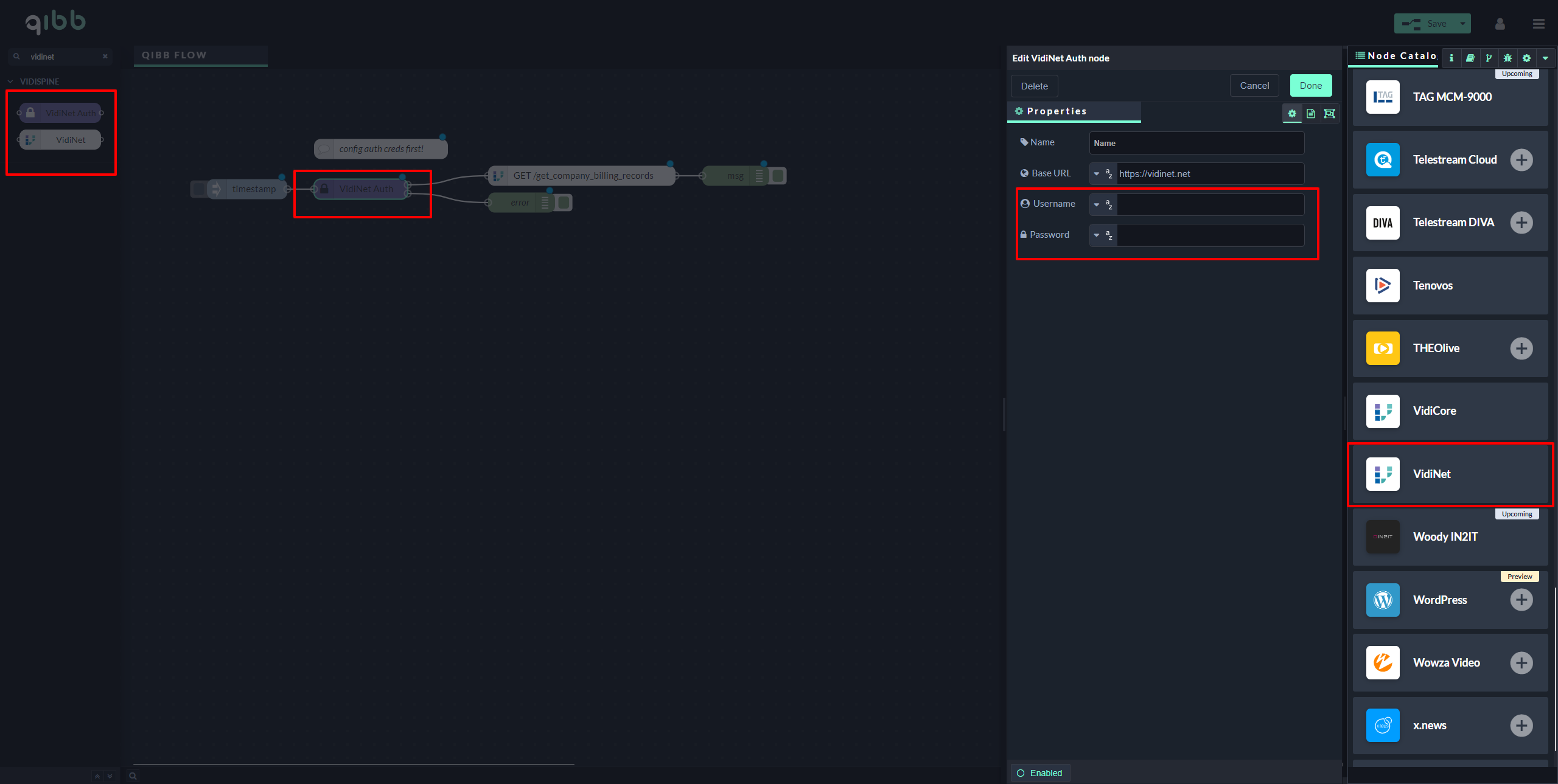Click the Done button
Screen dimensions: 1558x784
point(1310,86)
